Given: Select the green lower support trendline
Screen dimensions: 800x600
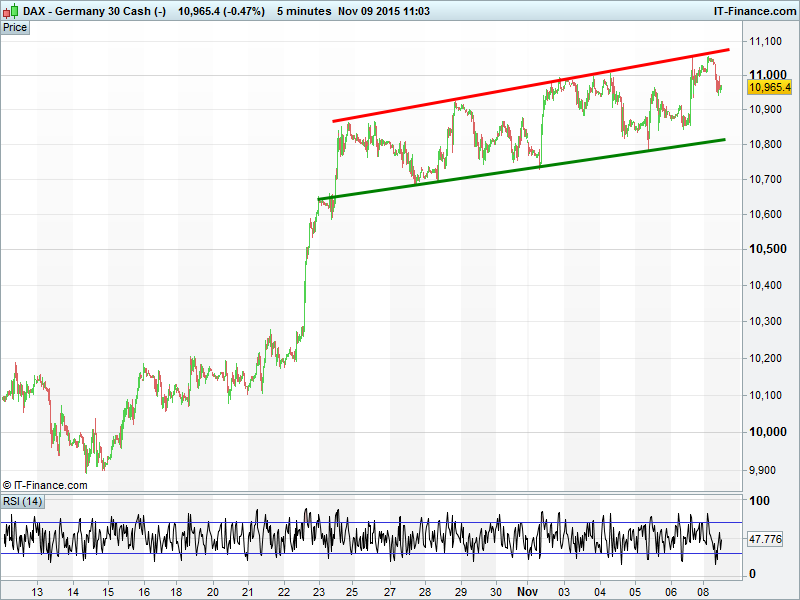Looking at the screenshot, I should point(520,170).
